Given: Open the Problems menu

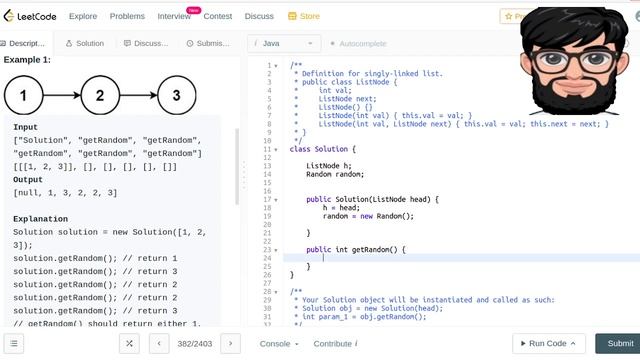Looking at the screenshot, I should pyautogui.click(x=127, y=16).
